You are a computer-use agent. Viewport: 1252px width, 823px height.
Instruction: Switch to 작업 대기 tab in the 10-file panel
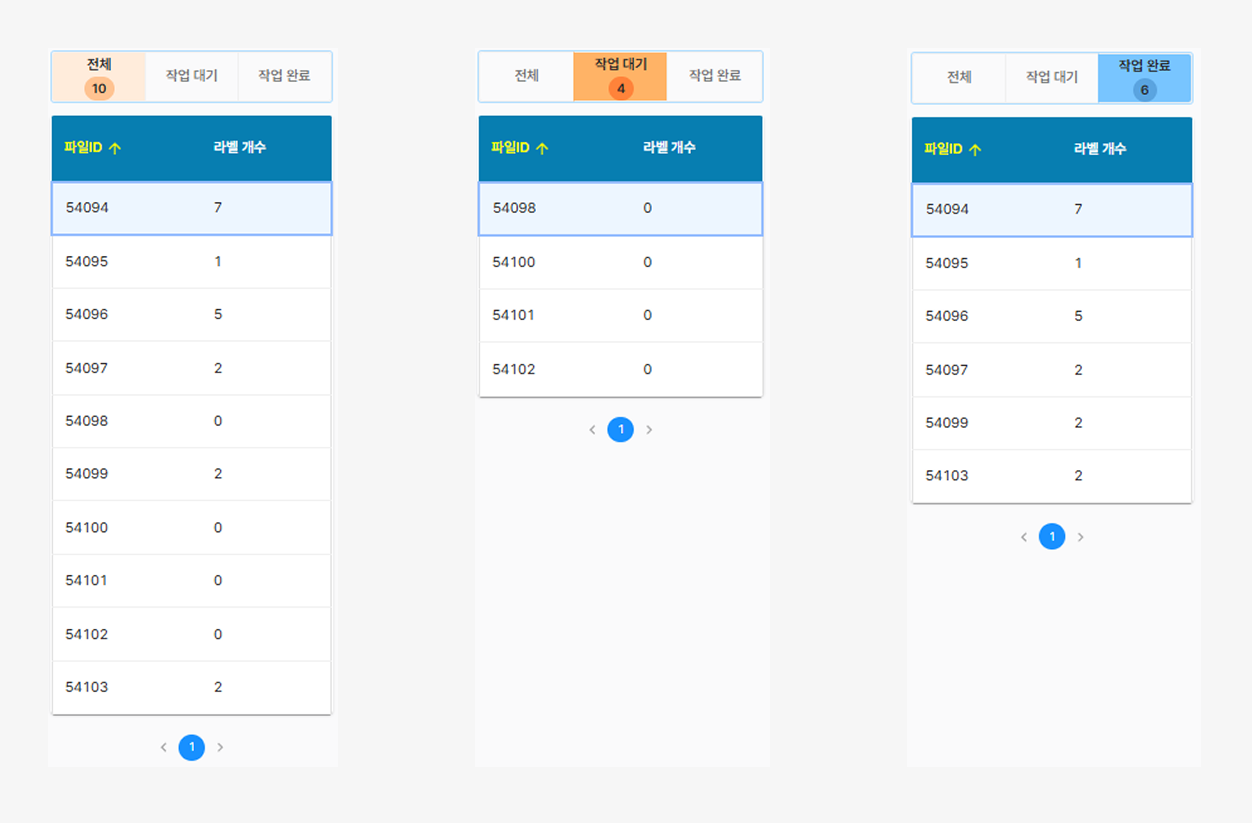tap(192, 76)
